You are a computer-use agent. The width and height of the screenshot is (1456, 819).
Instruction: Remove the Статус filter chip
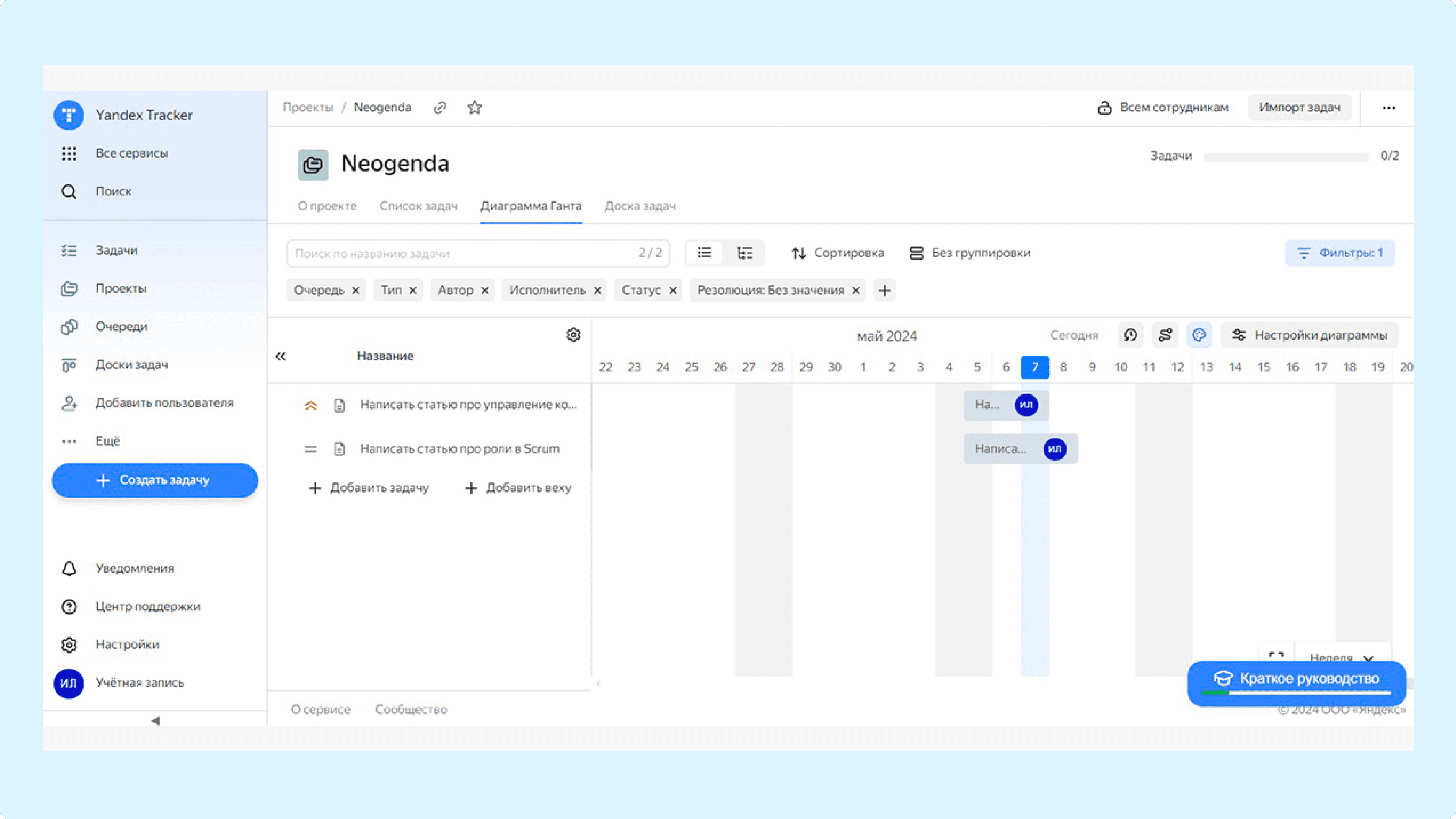pyautogui.click(x=673, y=291)
